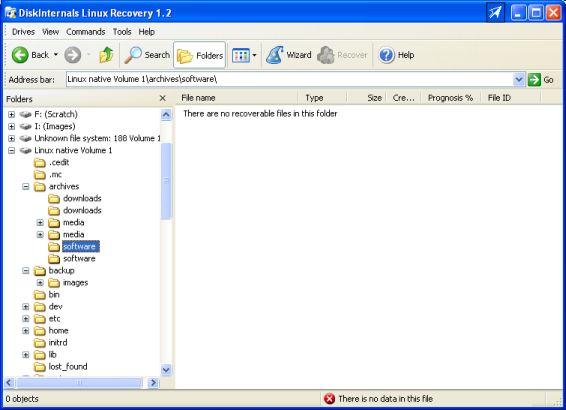Select the F: (Scratch) drive icon
The width and height of the screenshot is (566, 410).
coord(26,114)
